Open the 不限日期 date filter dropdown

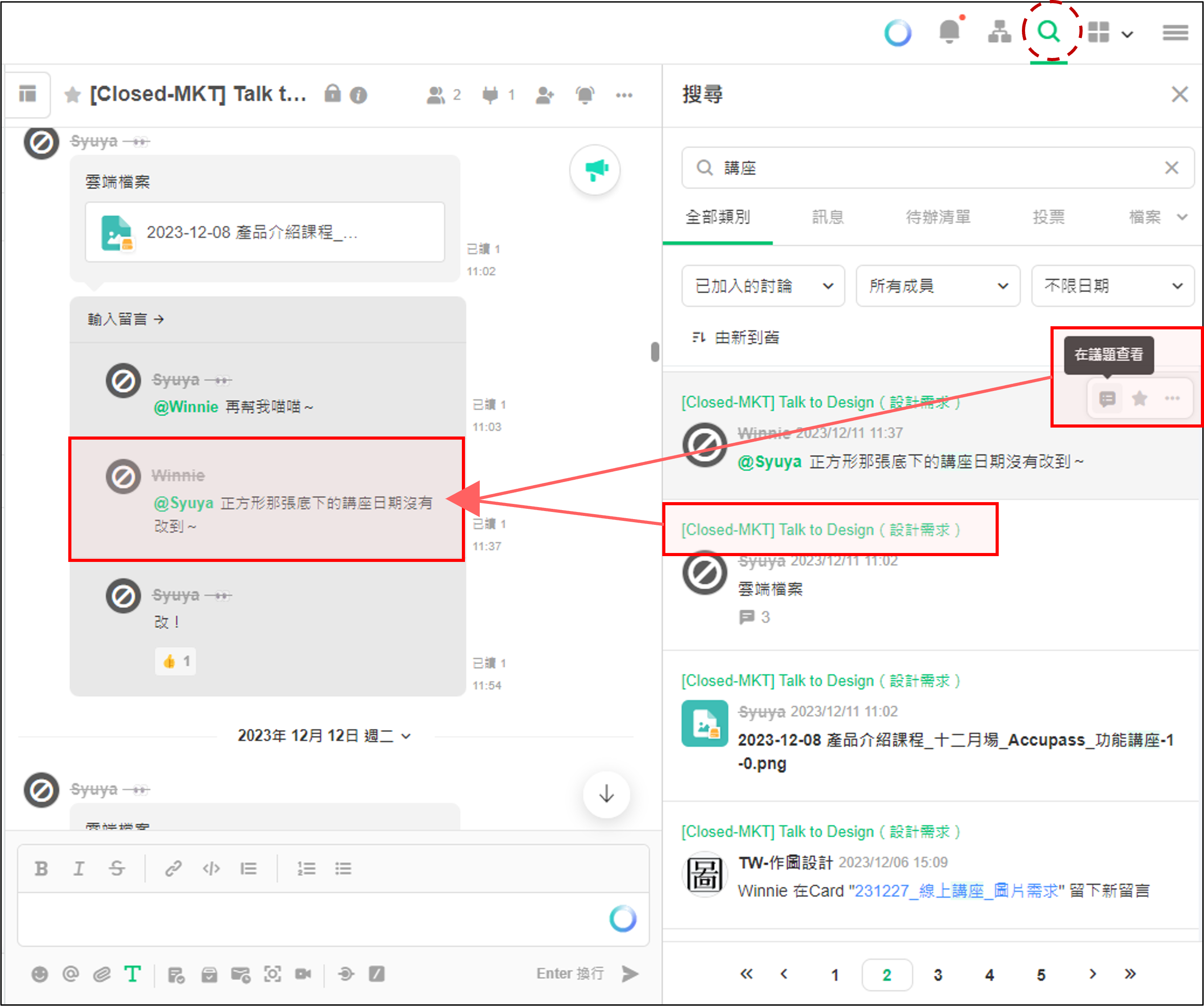[x=1112, y=286]
